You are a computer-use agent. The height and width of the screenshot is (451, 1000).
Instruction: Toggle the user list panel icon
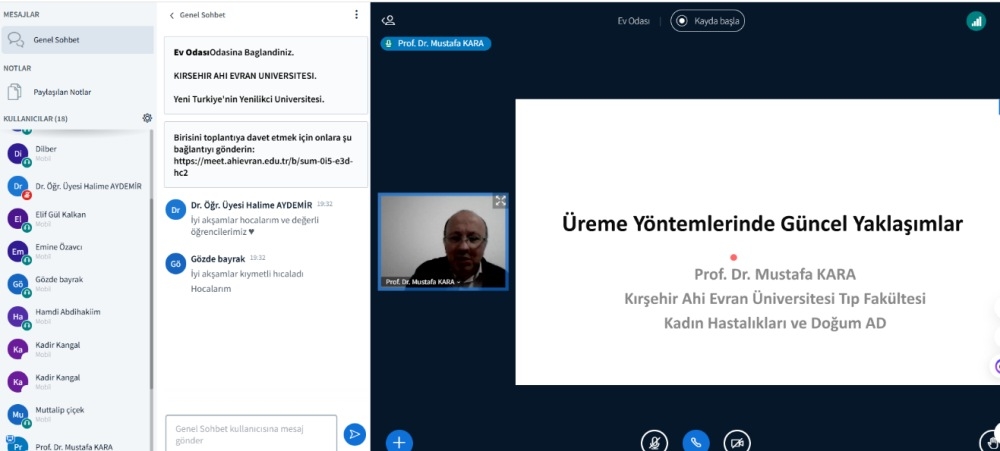point(389,20)
